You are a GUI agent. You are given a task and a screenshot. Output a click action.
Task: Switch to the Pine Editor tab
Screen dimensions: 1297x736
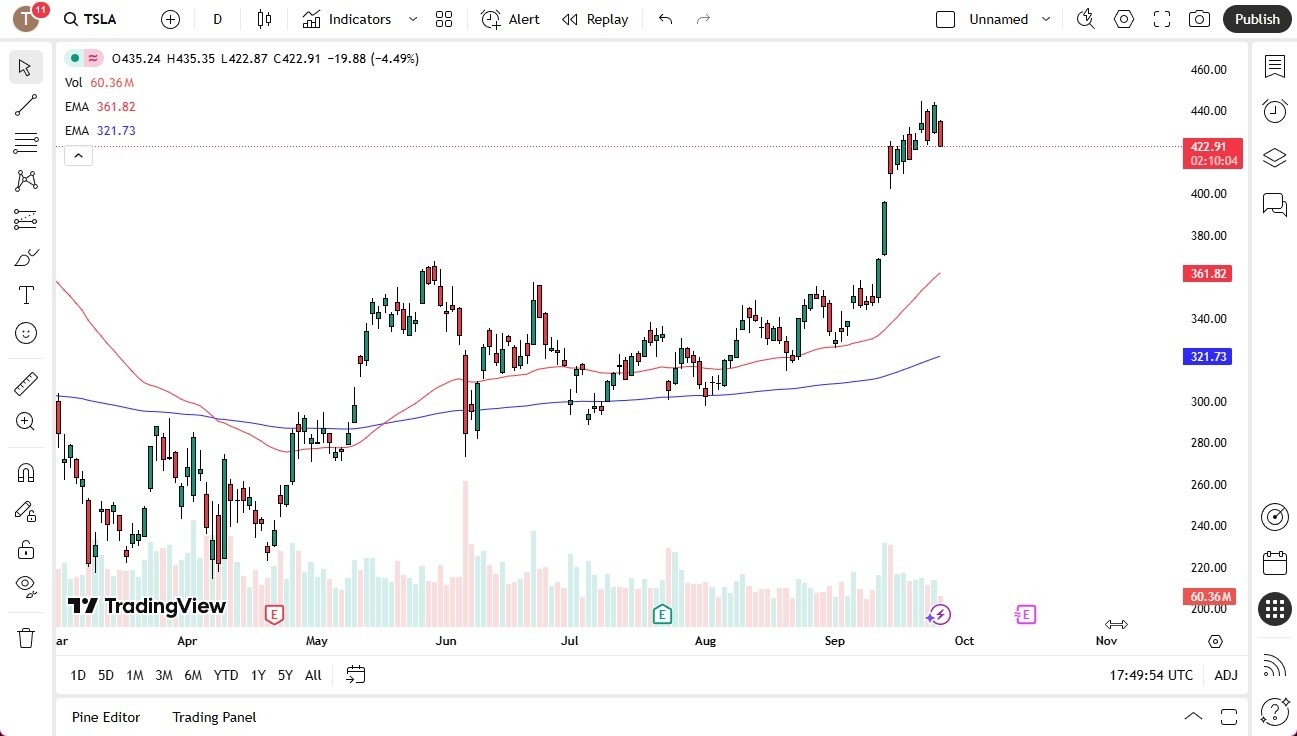click(105, 717)
